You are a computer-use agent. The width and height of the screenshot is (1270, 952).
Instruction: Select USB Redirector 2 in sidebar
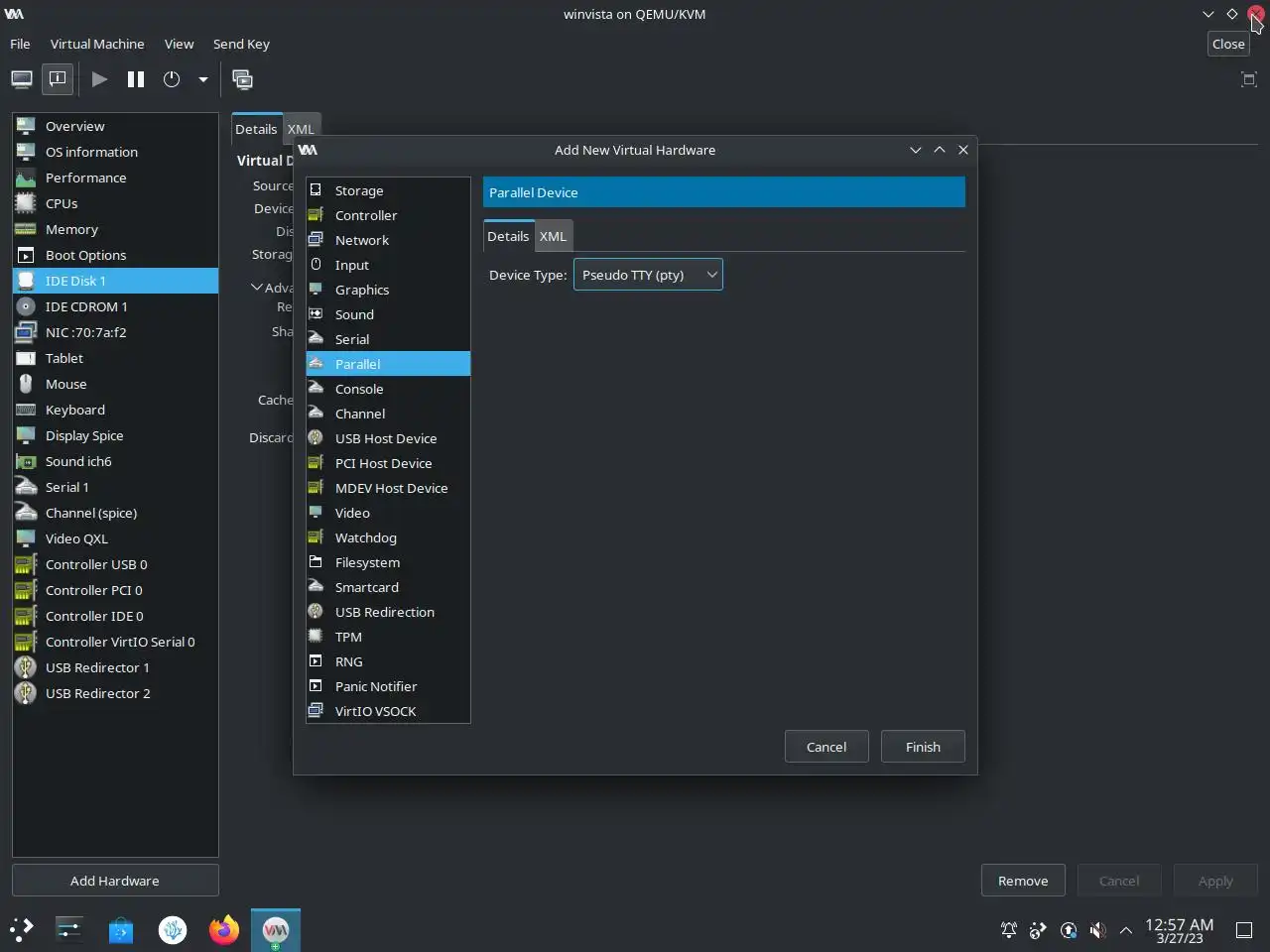coord(115,693)
